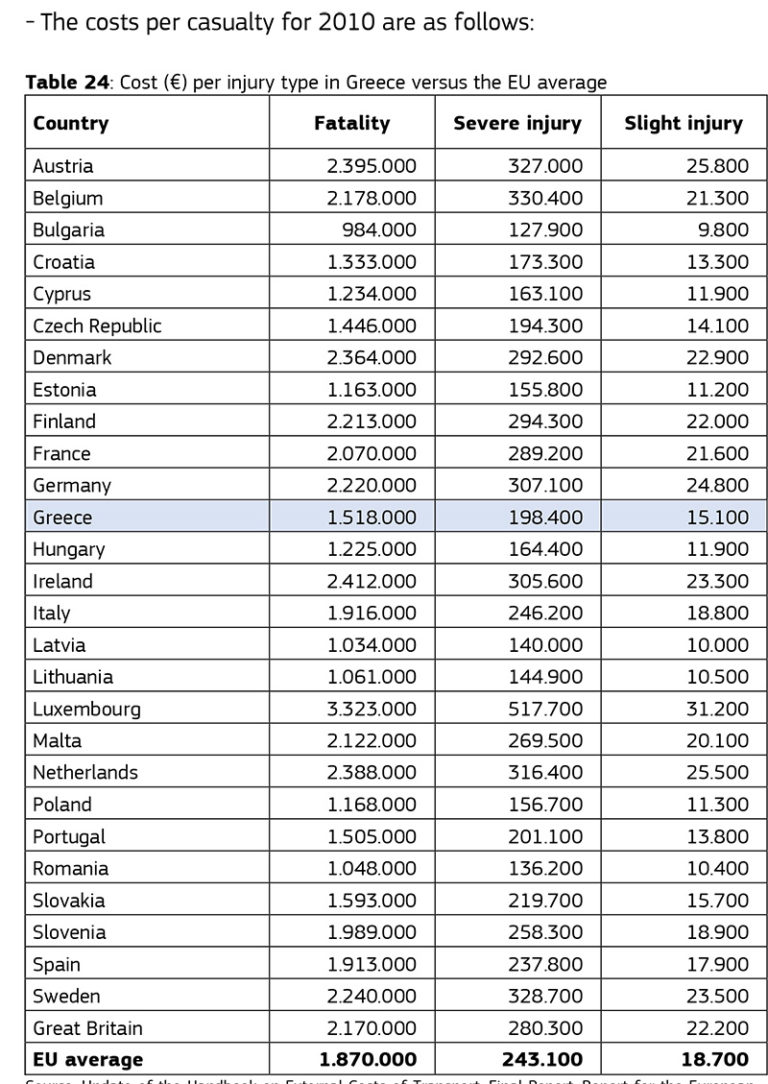Click the costs per casualty intro sentence
The width and height of the screenshot is (768, 1084).
click(x=279, y=22)
